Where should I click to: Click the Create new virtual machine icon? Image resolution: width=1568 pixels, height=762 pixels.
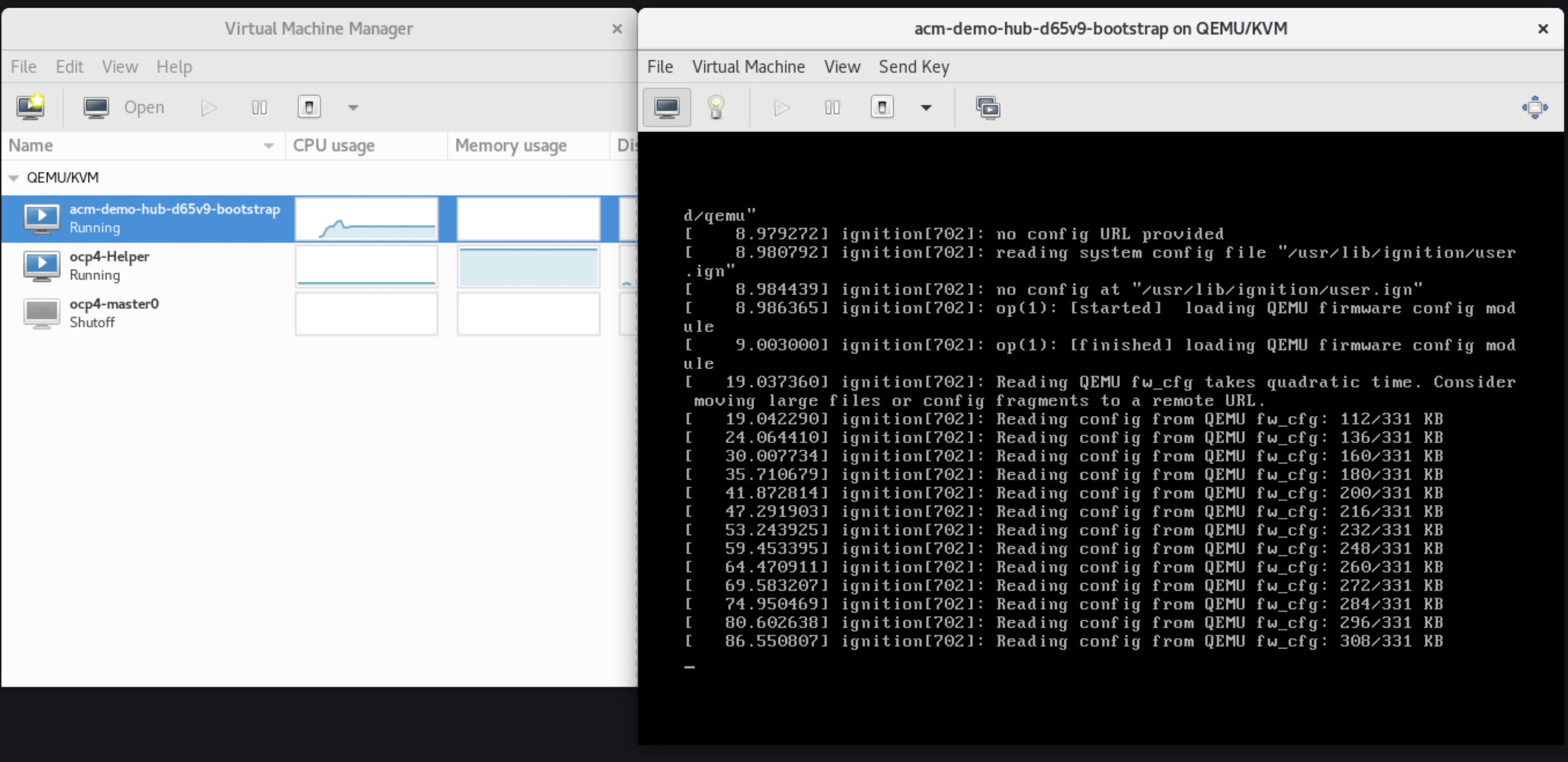[30, 107]
